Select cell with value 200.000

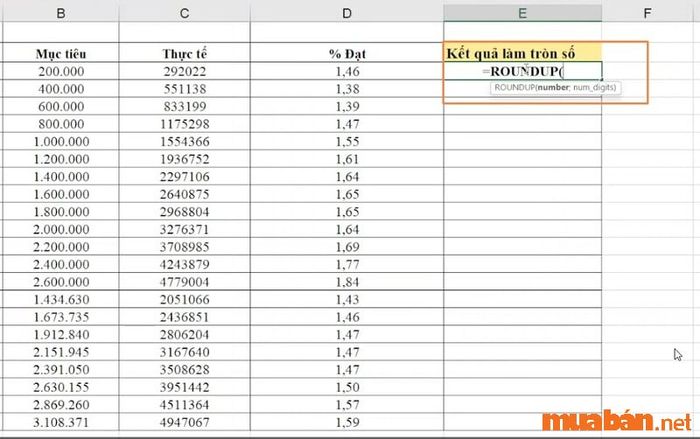click(61, 71)
